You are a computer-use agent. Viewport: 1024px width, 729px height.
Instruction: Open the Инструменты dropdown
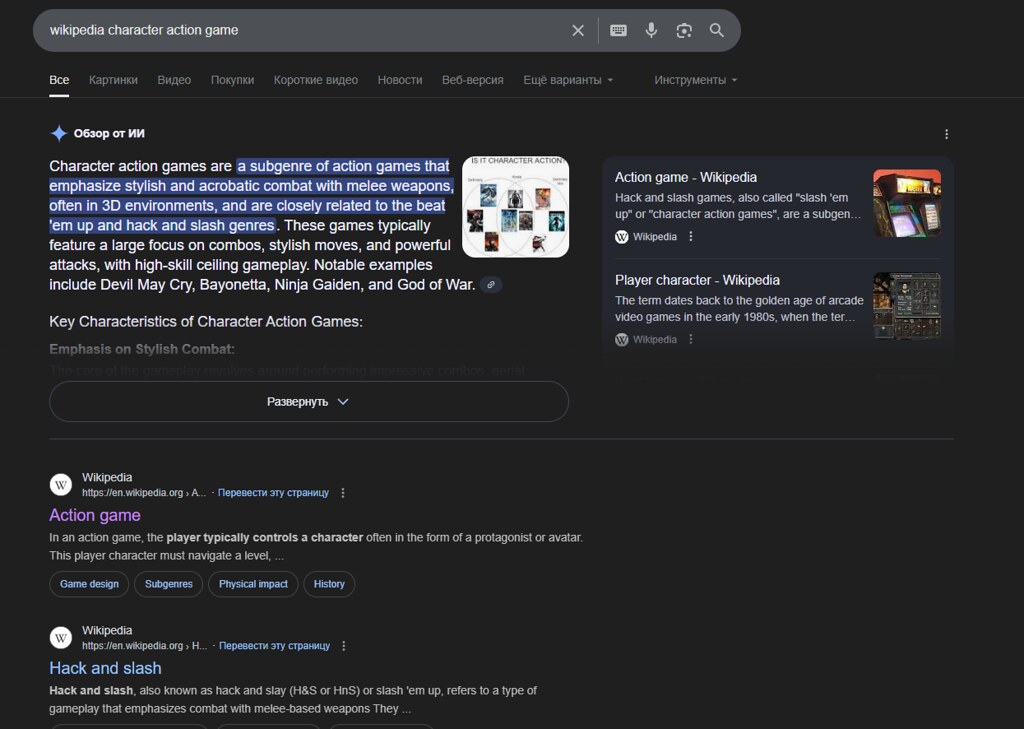(x=696, y=80)
